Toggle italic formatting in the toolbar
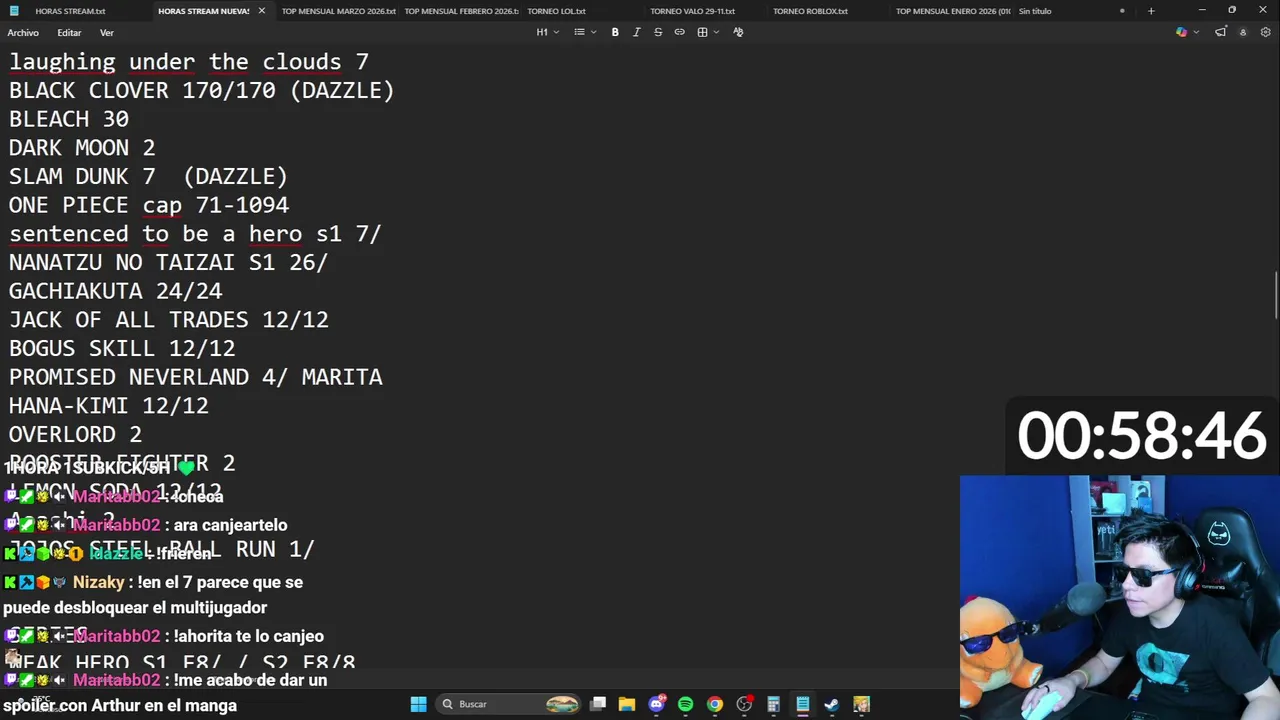 [x=636, y=32]
